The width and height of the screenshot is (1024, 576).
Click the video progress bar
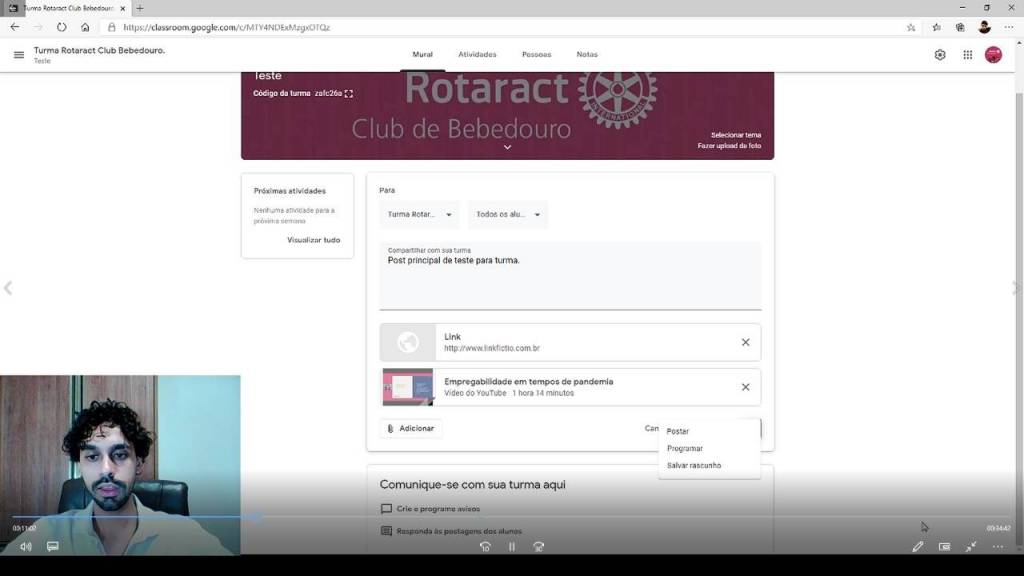coord(500,518)
